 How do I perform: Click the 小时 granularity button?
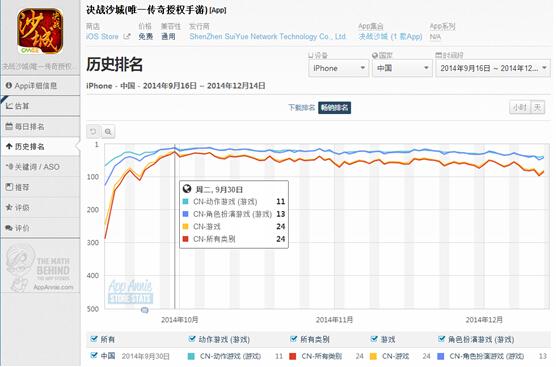tap(519, 107)
